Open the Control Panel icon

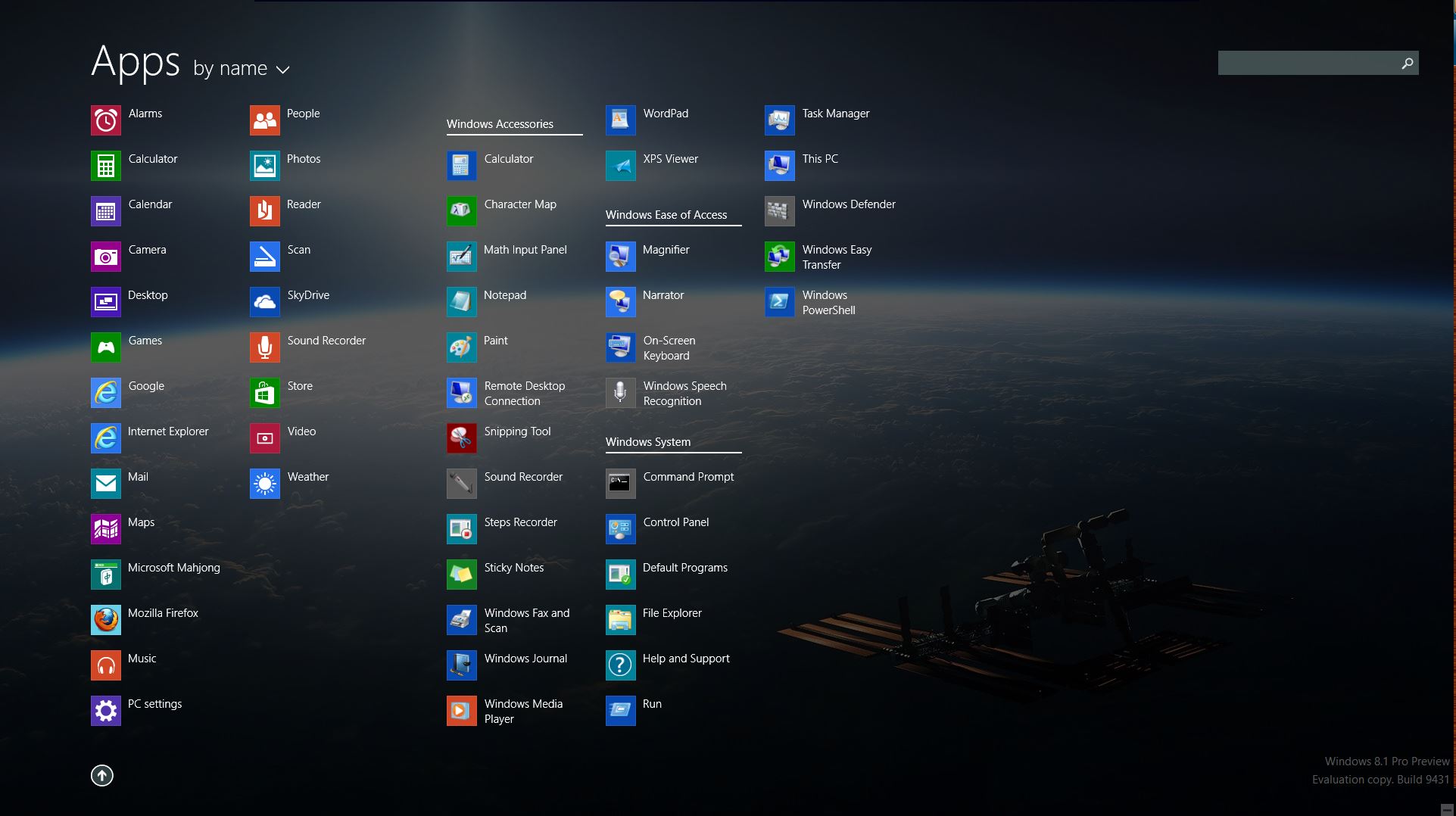pyautogui.click(x=621, y=529)
